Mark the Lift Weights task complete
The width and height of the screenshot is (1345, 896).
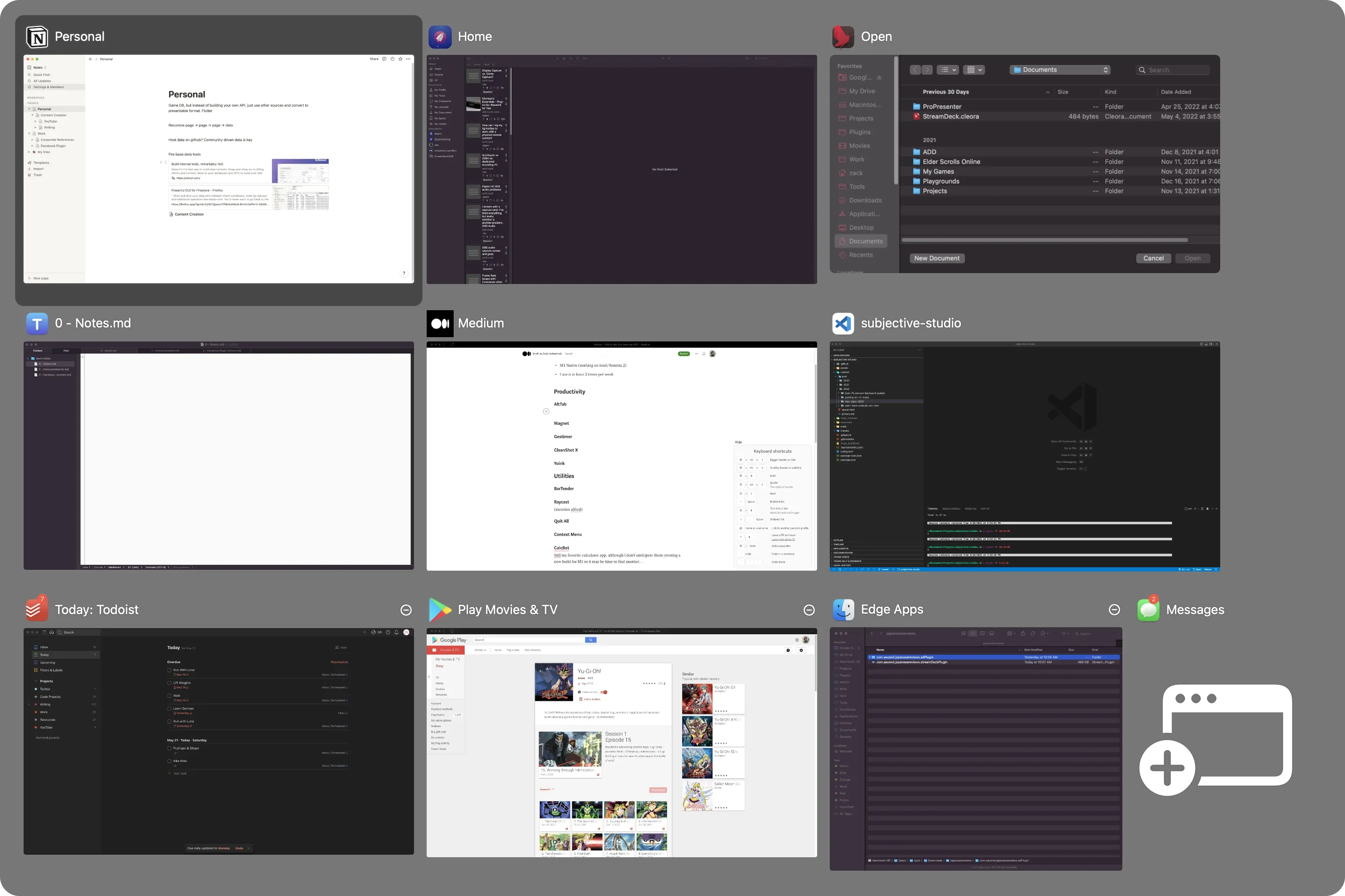click(170, 683)
